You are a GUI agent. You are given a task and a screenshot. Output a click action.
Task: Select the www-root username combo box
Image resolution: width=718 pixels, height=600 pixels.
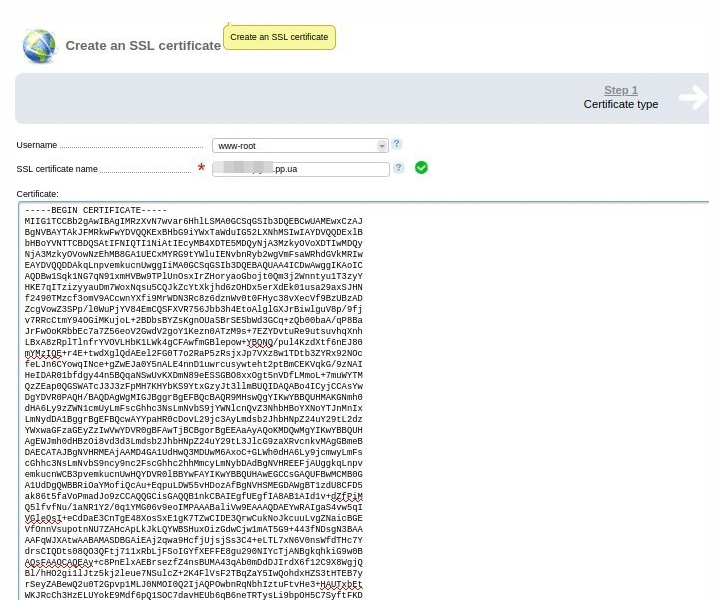point(295,146)
